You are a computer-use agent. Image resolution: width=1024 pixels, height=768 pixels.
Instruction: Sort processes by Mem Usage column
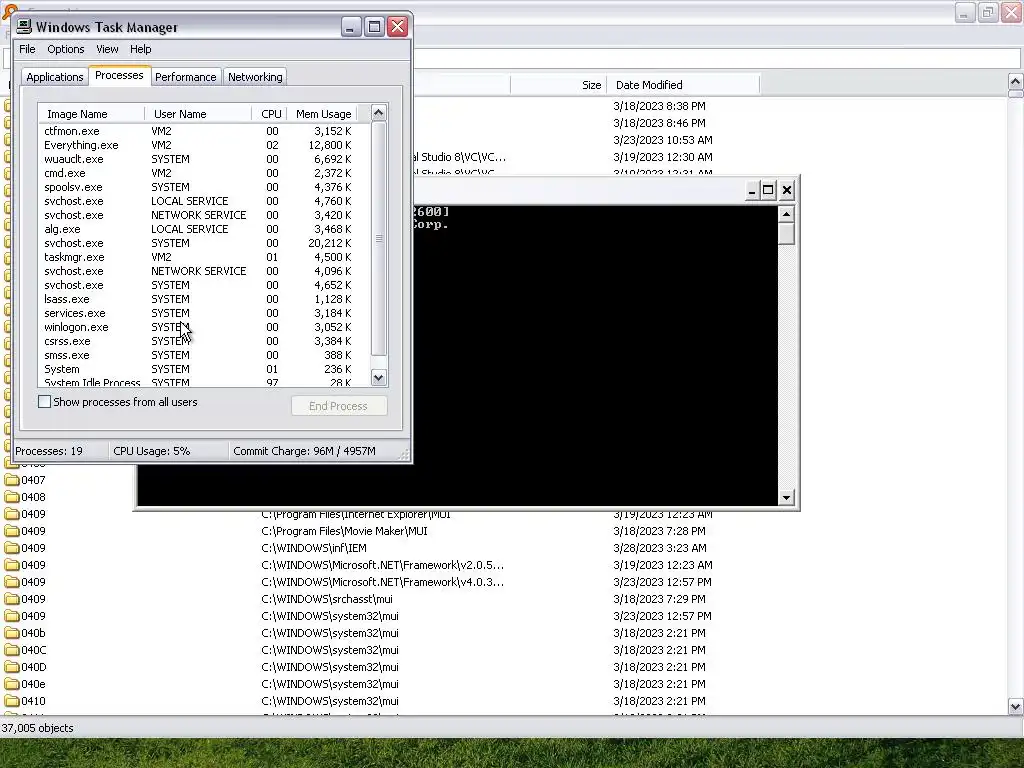tap(323, 114)
